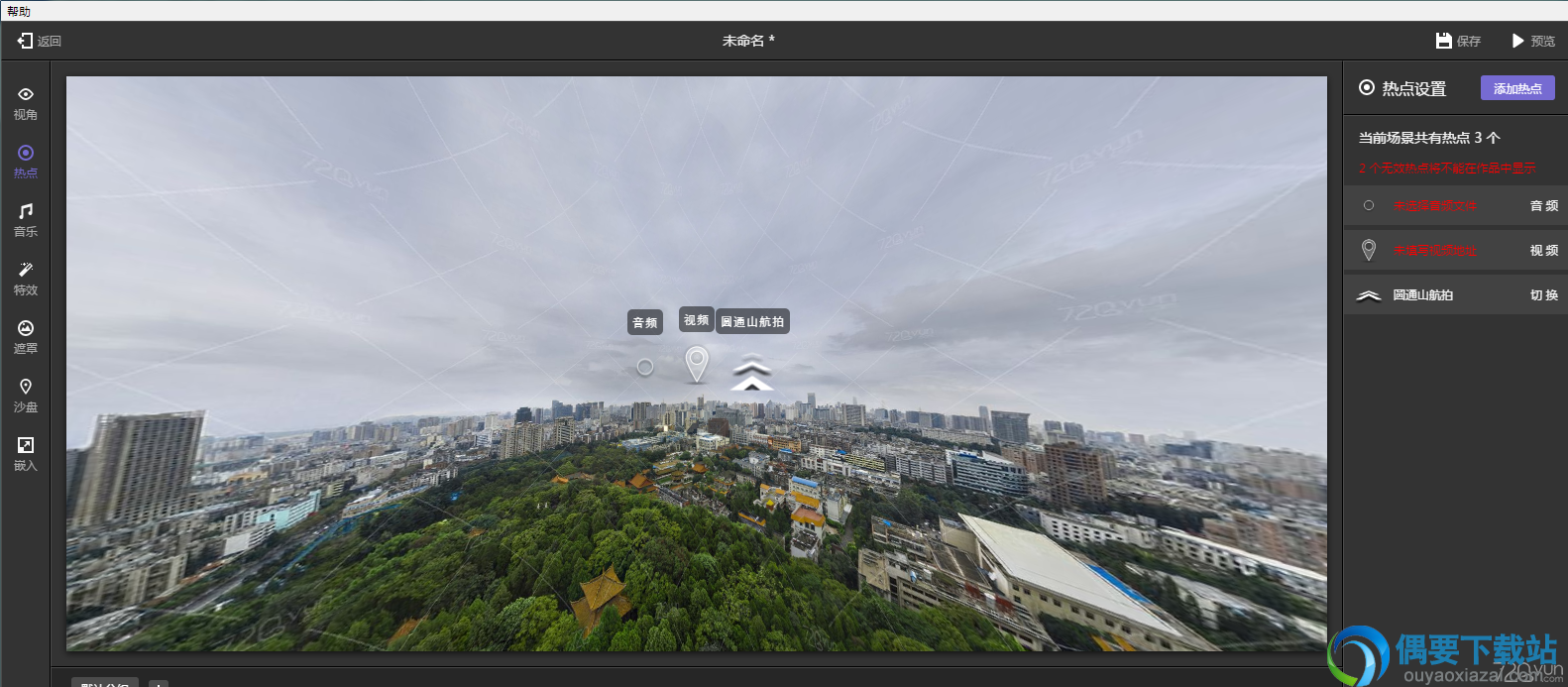Open the 特效 (effects) sidebar tool
The width and height of the screenshot is (1568, 687).
tap(26, 279)
